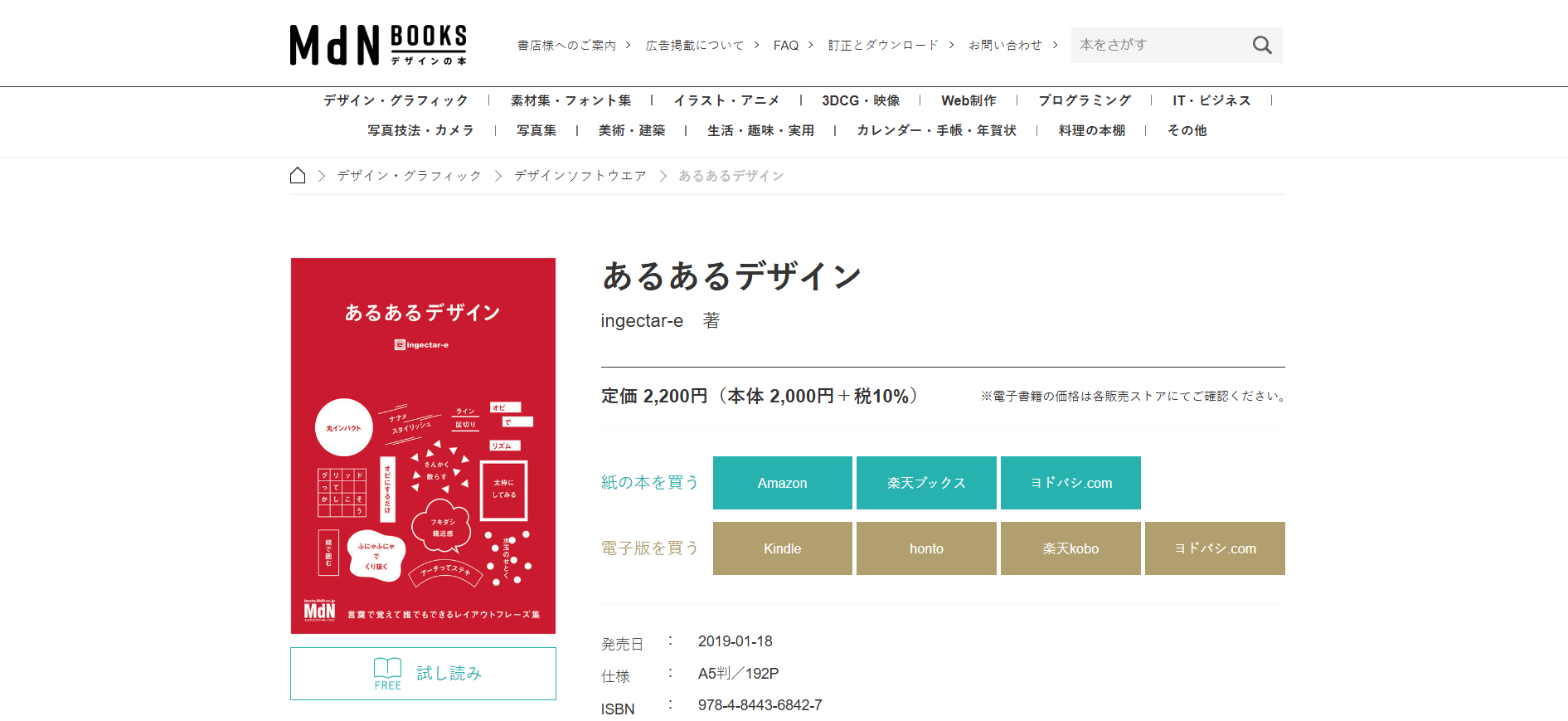
Task: Click the MdN BOOKS logo
Action: coord(378,45)
